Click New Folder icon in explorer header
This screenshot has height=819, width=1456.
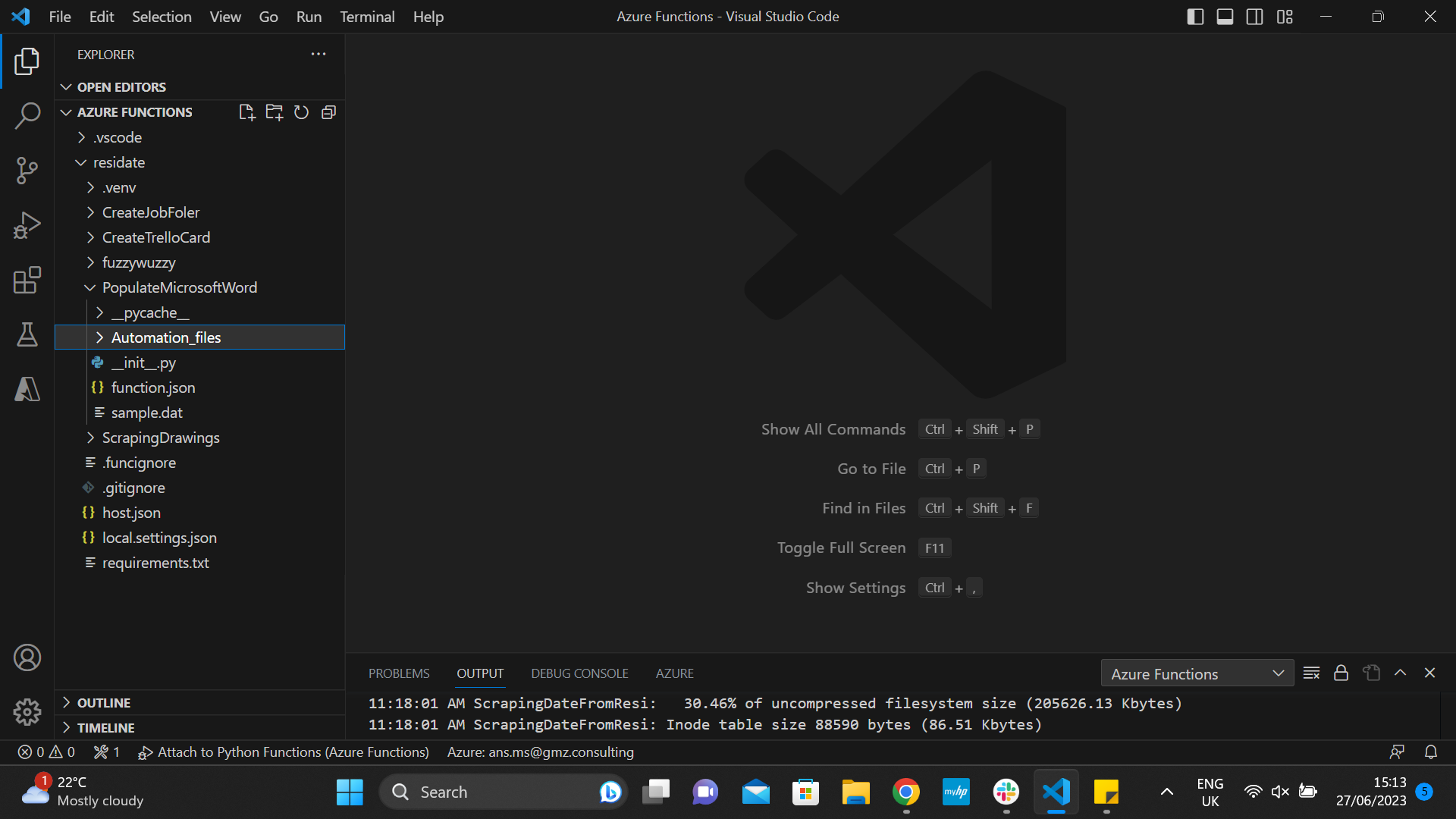[275, 112]
